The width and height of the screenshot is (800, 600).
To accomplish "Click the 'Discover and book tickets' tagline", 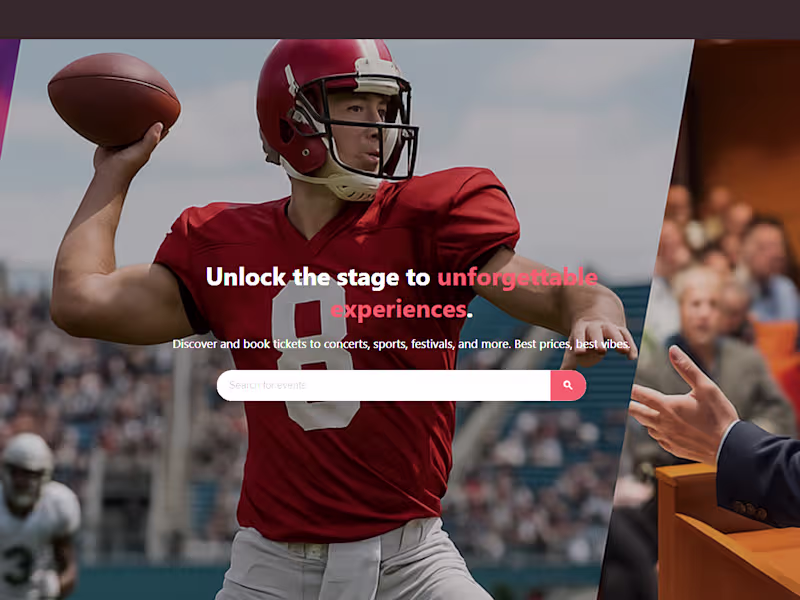I will coord(401,344).
